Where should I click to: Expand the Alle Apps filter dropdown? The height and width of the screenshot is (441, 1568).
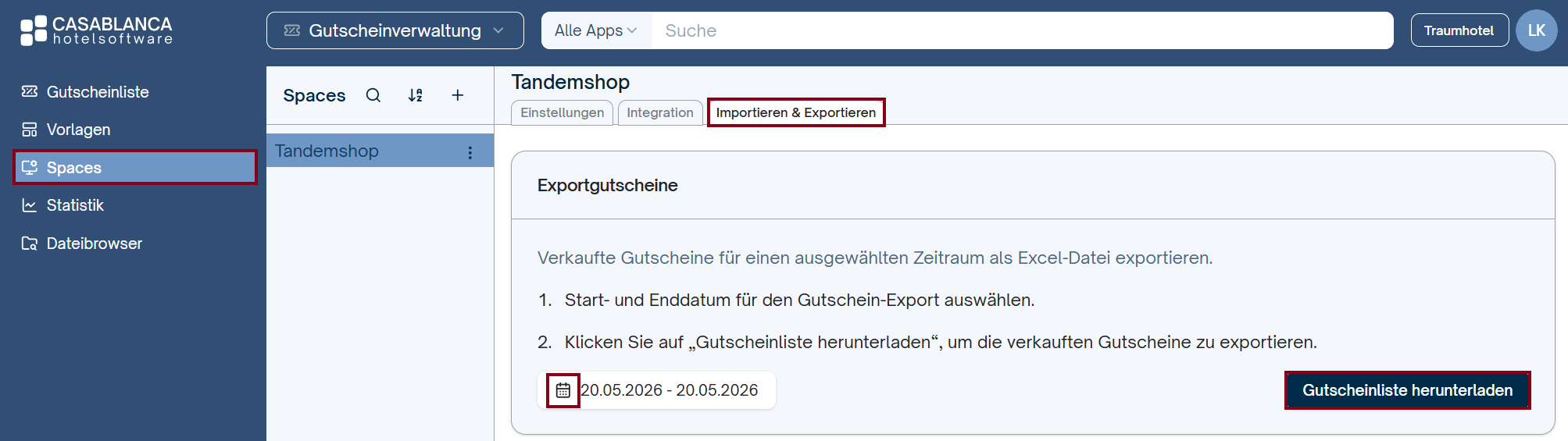596,30
